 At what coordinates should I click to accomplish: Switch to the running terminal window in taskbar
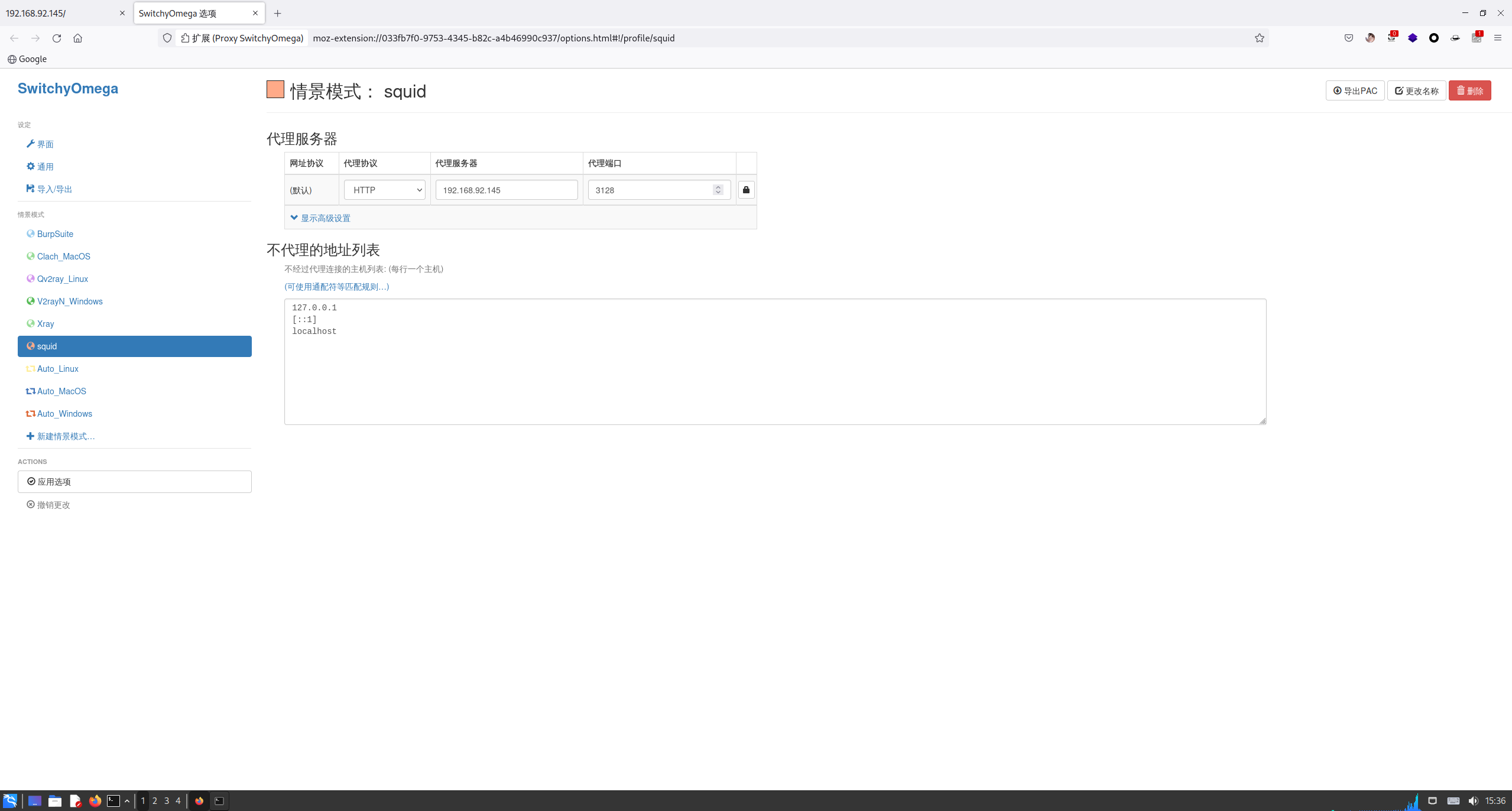(x=219, y=801)
